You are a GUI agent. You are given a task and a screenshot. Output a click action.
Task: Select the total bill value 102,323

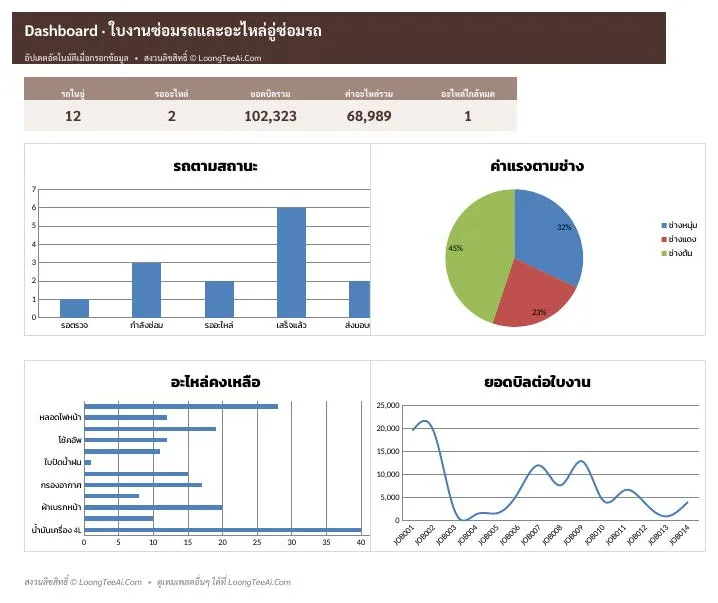[270, 116]
